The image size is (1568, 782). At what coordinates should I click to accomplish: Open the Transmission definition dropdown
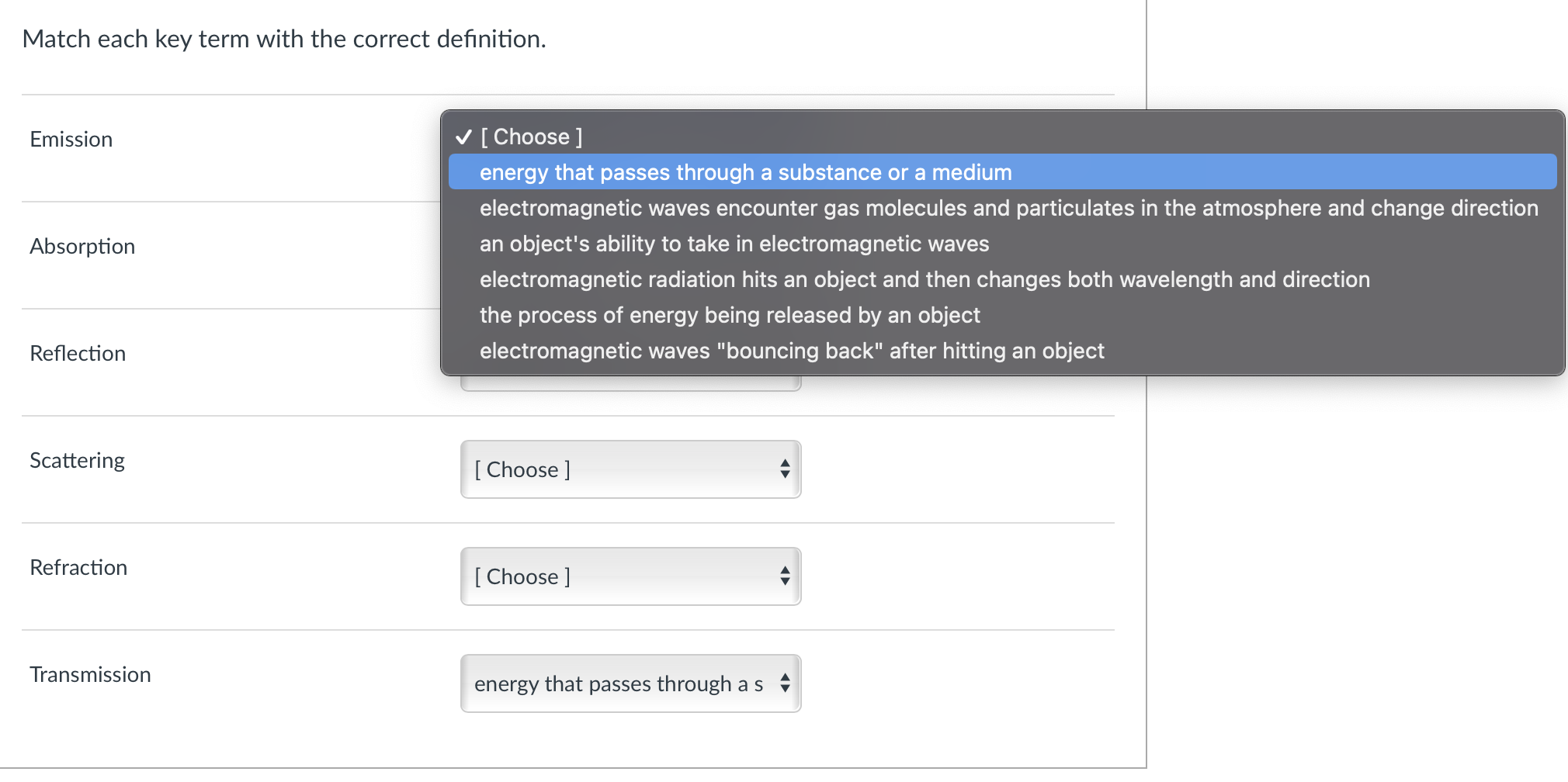630,683
